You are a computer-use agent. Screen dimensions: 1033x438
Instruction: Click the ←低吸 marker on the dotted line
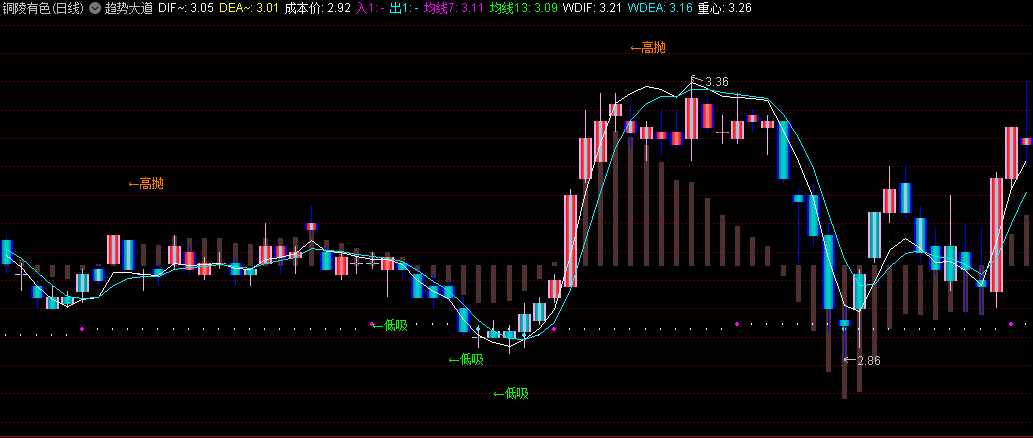click(390, 325)
